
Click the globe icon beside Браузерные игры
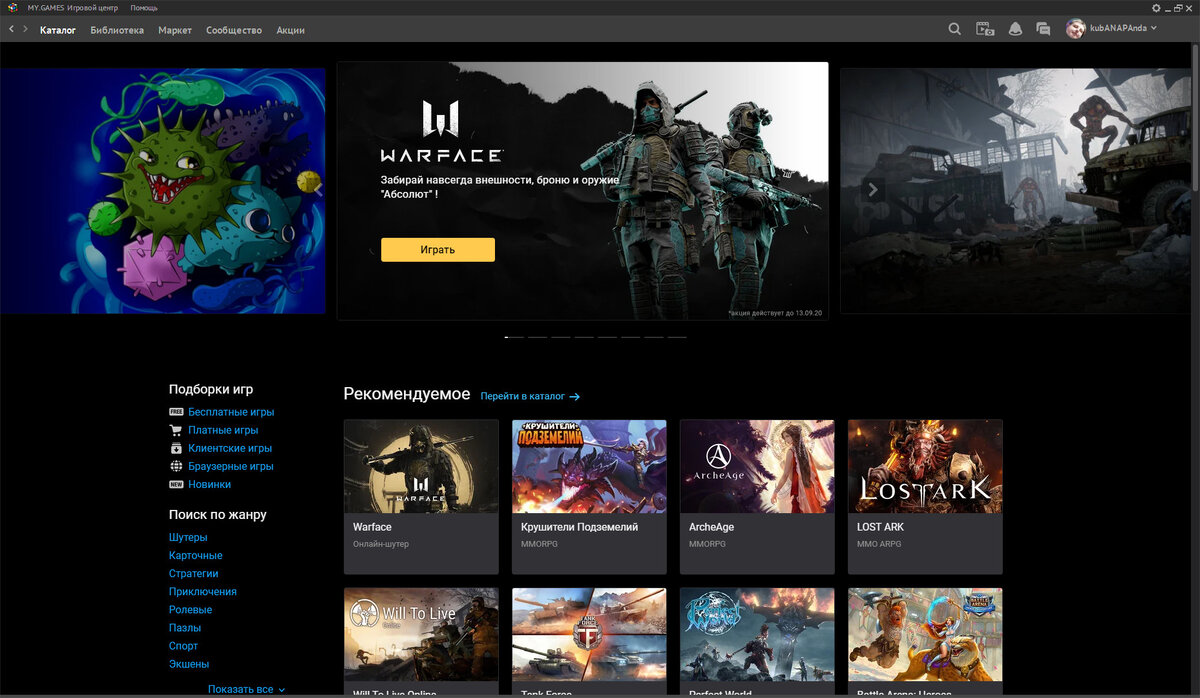(x=176, y=466)
